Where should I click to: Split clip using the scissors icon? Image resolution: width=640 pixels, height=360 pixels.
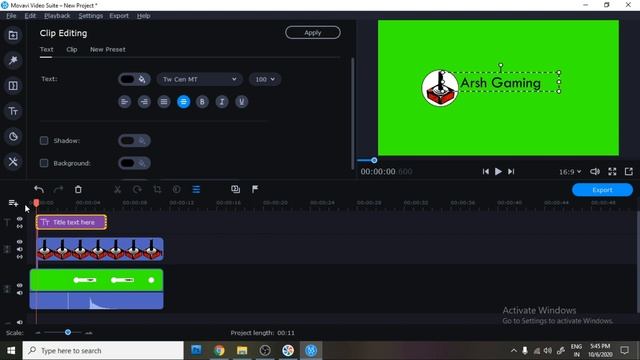(x=118, y=189)
